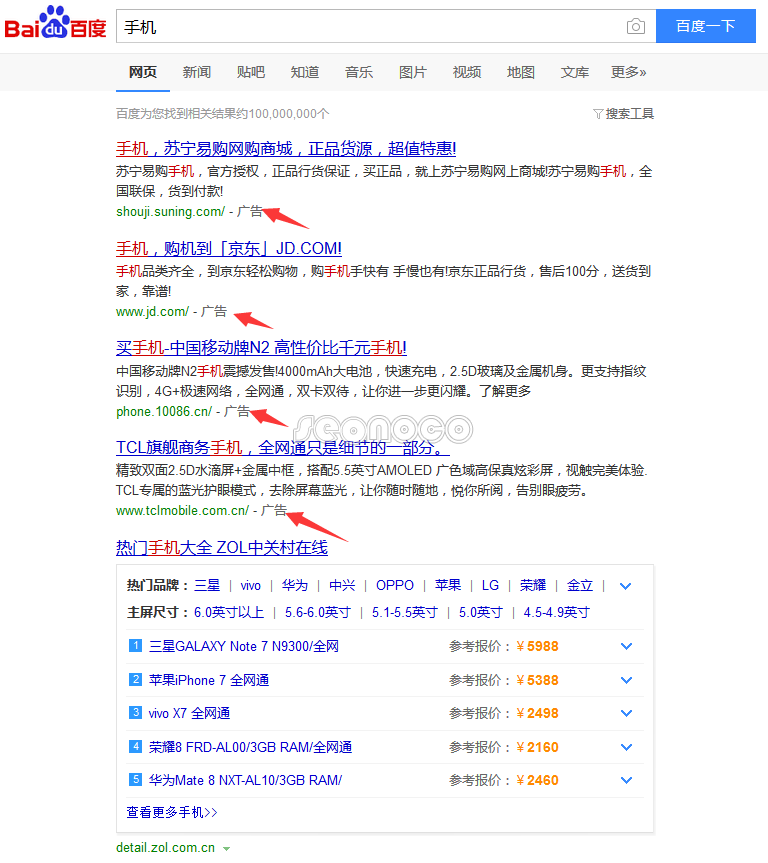Viewport: 768px width, 863px height.
Task: Open camera image search icon
Action: click(x=636, y=27)
